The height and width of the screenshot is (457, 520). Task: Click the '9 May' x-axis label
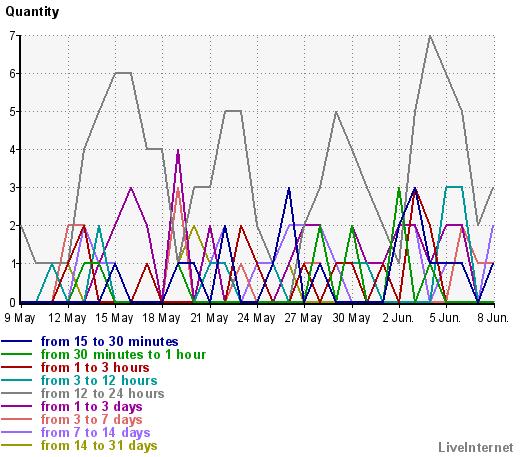(20, 318)
